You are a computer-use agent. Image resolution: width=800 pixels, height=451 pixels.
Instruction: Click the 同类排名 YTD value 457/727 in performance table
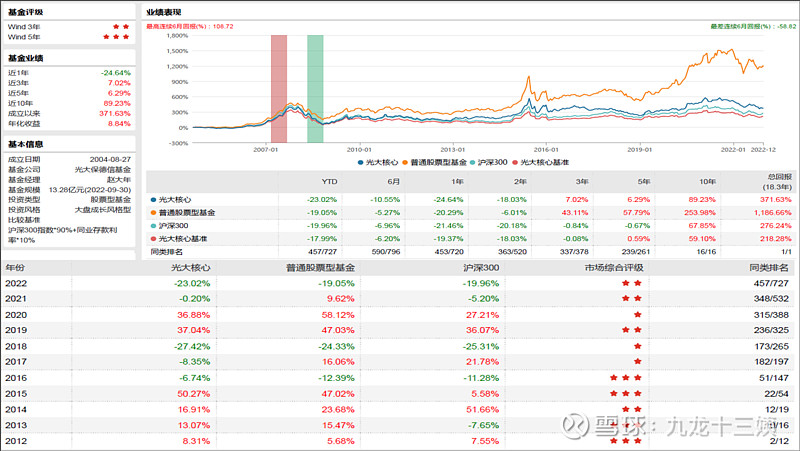click(322, 252)
